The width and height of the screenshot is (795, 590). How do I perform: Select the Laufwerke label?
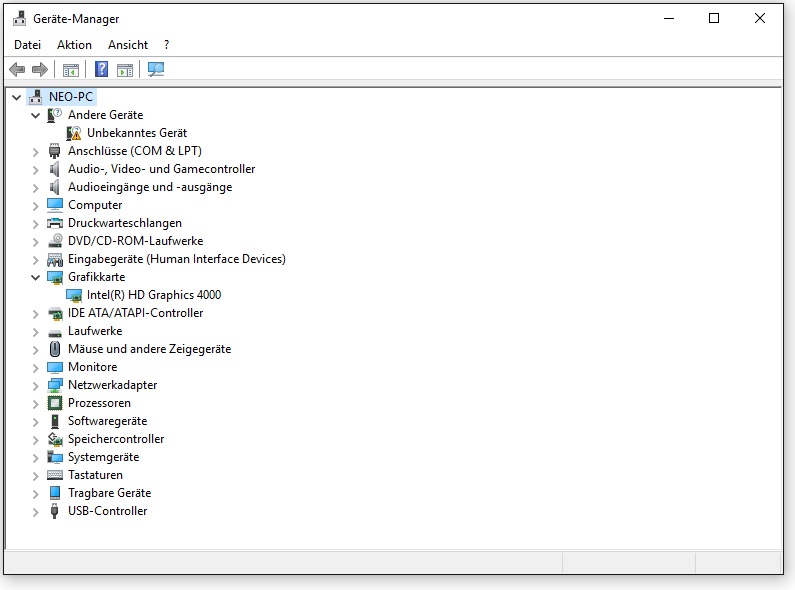pyautogui.click(x=95, y=331)
